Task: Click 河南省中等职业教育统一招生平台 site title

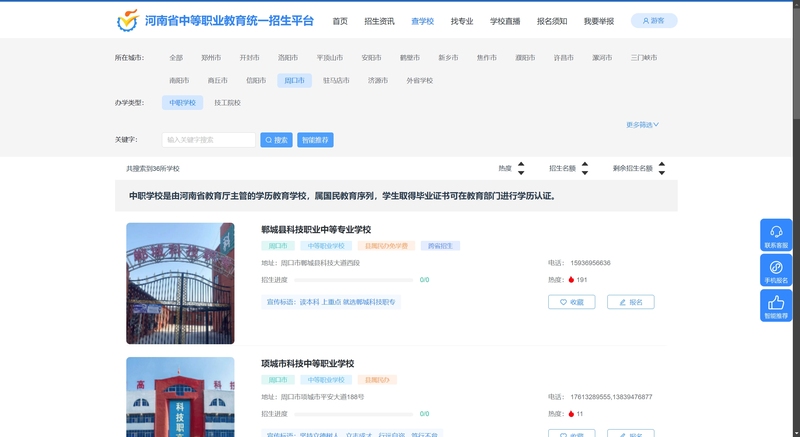Action: [x=229, y=20]
